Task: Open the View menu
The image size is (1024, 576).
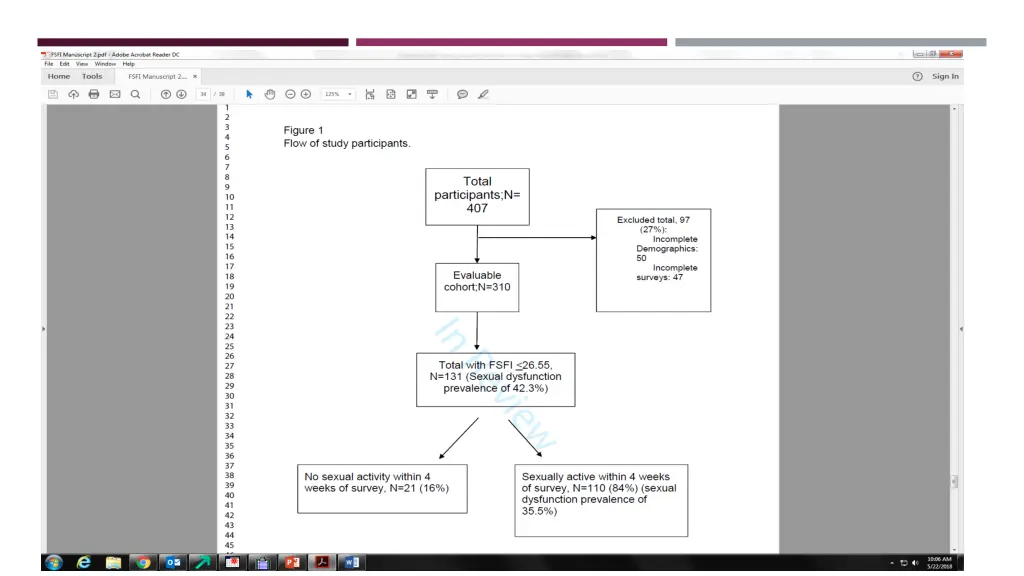Action: coord(82,64)
